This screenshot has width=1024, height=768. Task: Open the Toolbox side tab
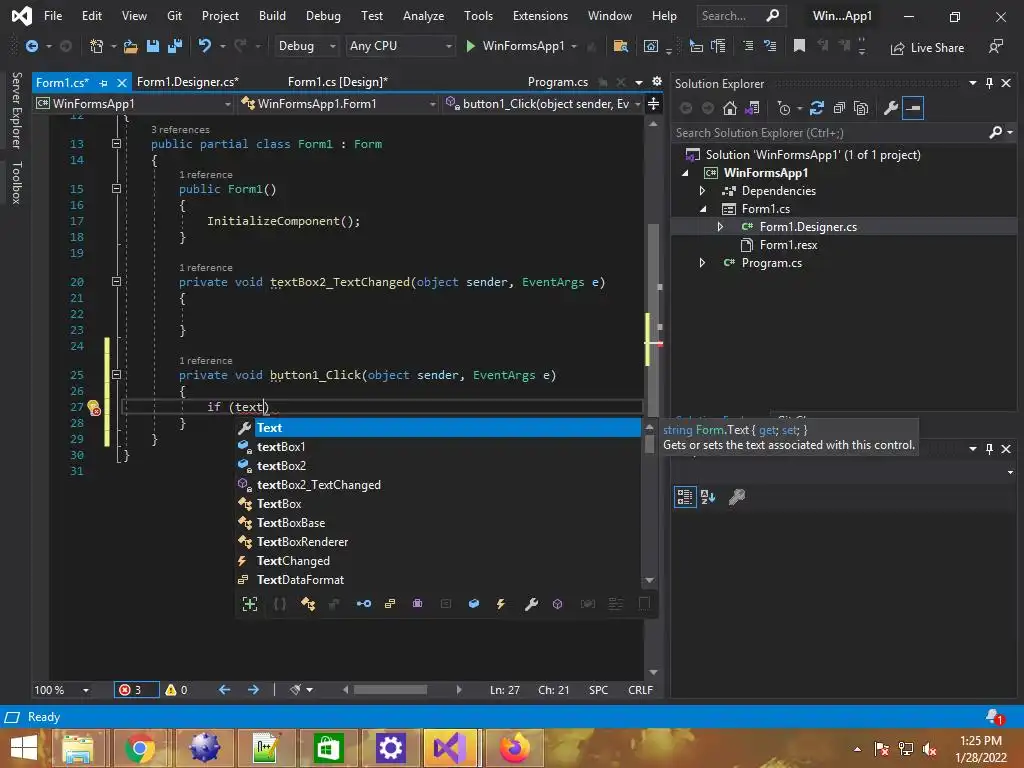click(16, 183)
